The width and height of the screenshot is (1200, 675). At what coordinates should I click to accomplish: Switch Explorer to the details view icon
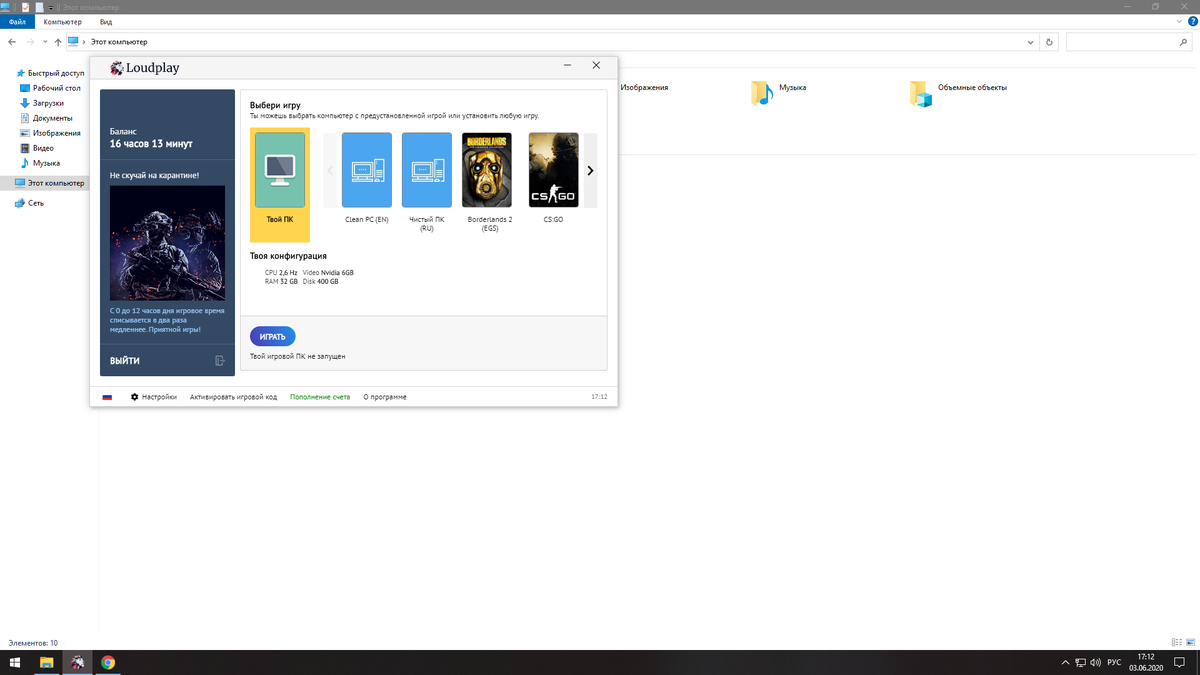pyautogui.click(x=1176, y=642)
